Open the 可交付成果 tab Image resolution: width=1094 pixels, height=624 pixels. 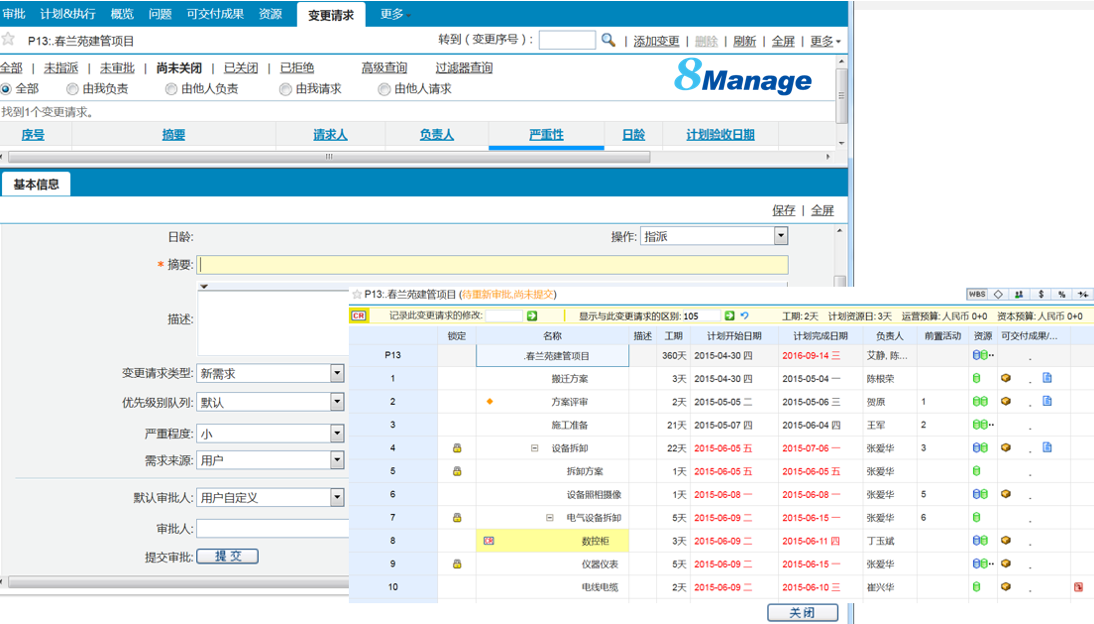(x=215, y=14)
